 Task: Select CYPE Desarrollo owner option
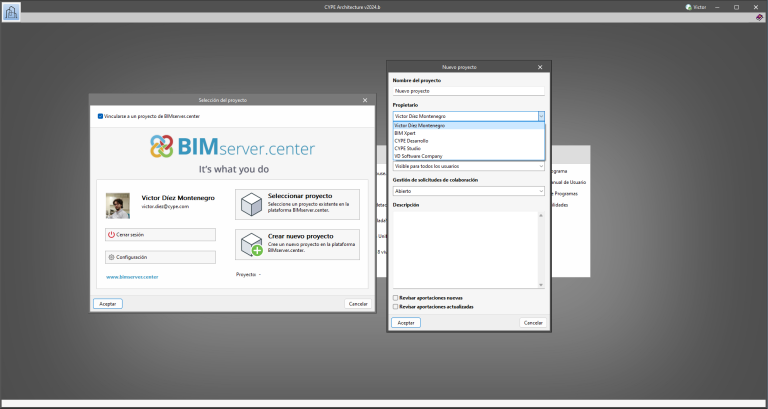tap(469, 141)
